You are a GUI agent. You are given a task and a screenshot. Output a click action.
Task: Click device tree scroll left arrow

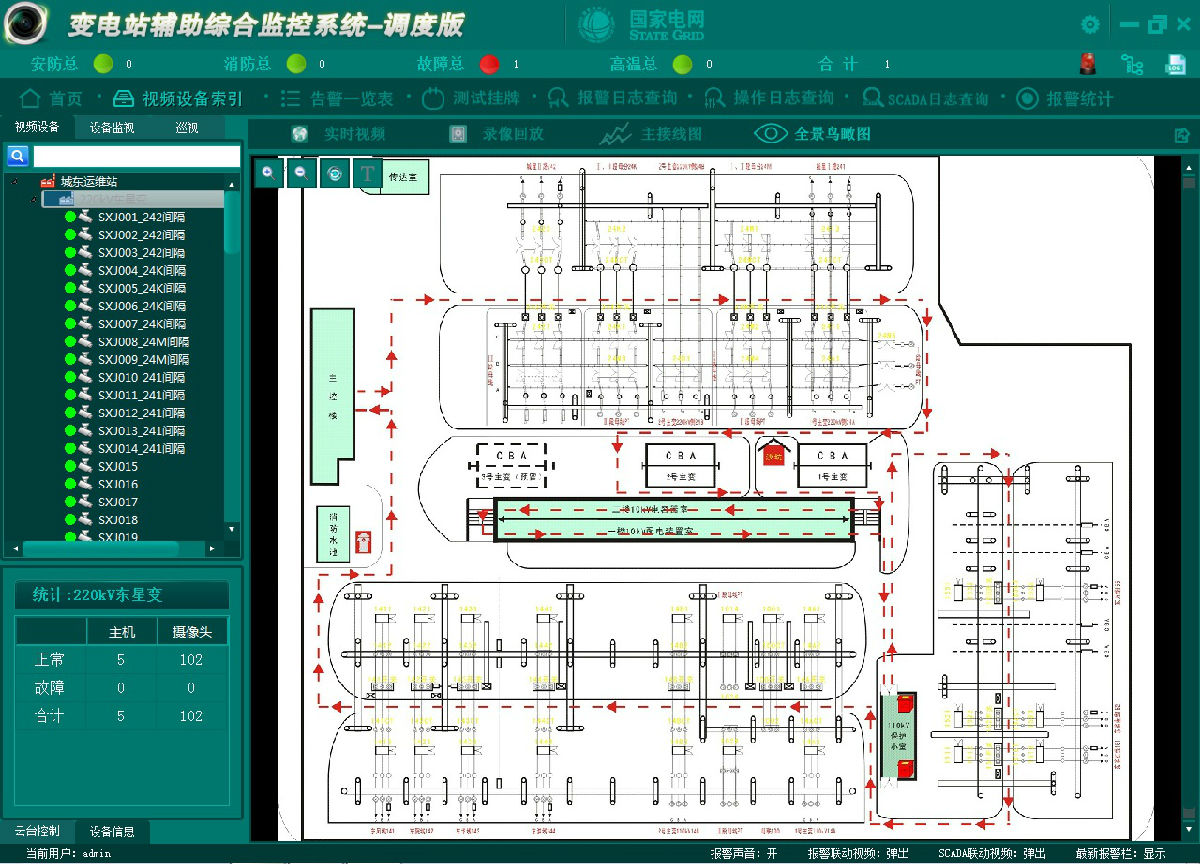pos(14,549)
